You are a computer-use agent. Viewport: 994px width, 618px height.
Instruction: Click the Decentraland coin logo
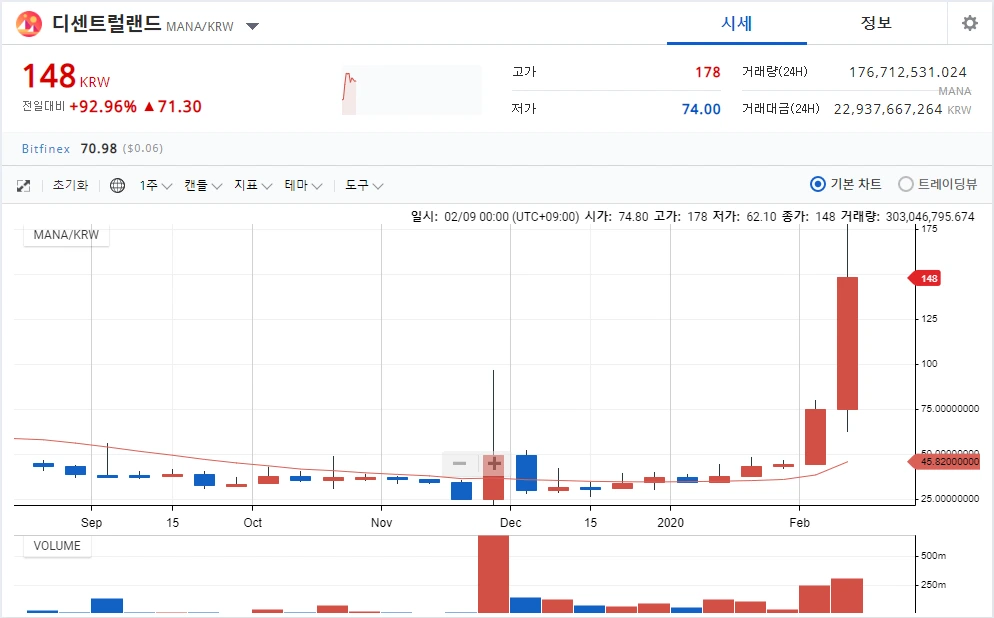coord(27,23)
